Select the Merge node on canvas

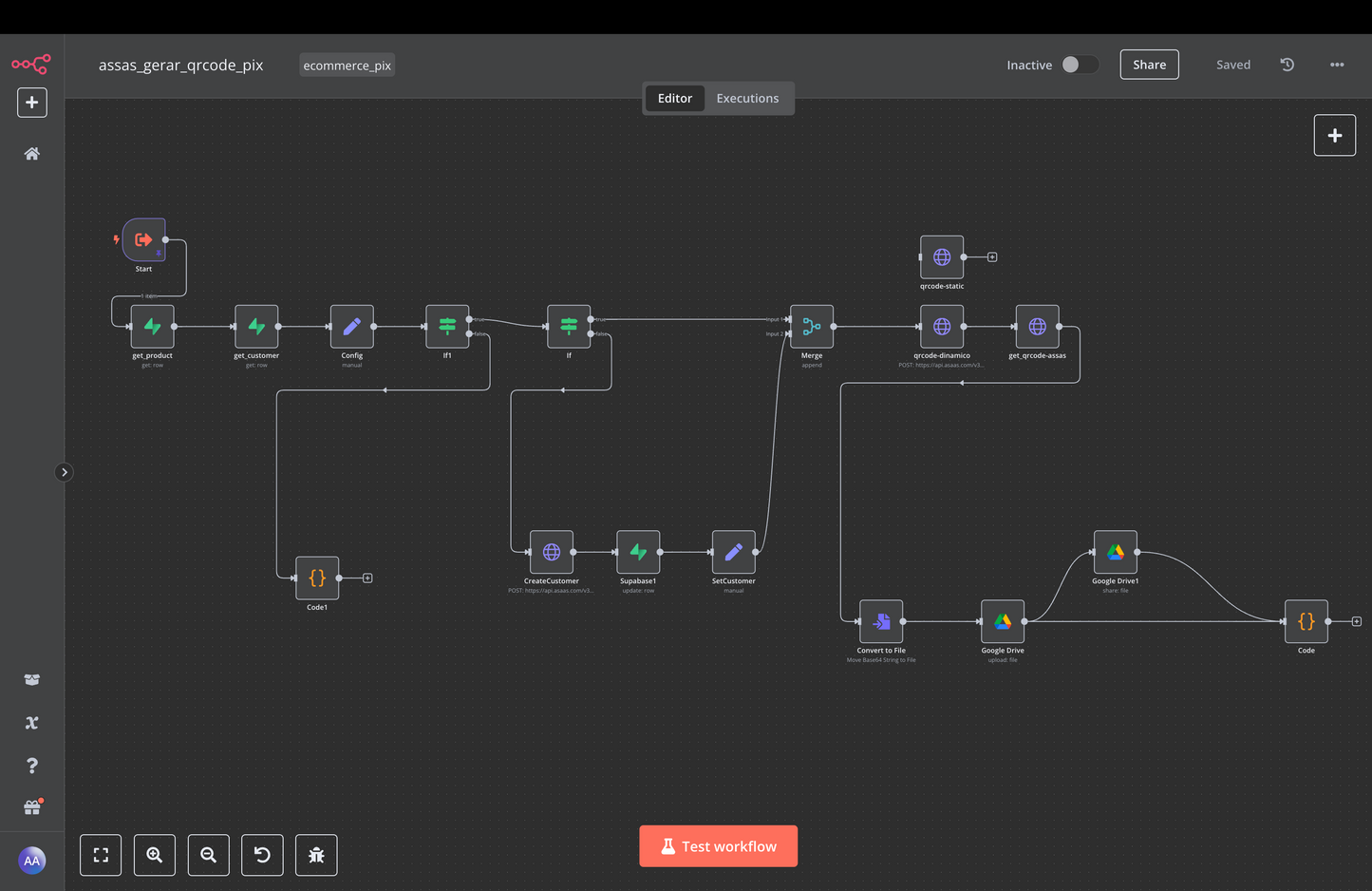click(x=812, y=327)
